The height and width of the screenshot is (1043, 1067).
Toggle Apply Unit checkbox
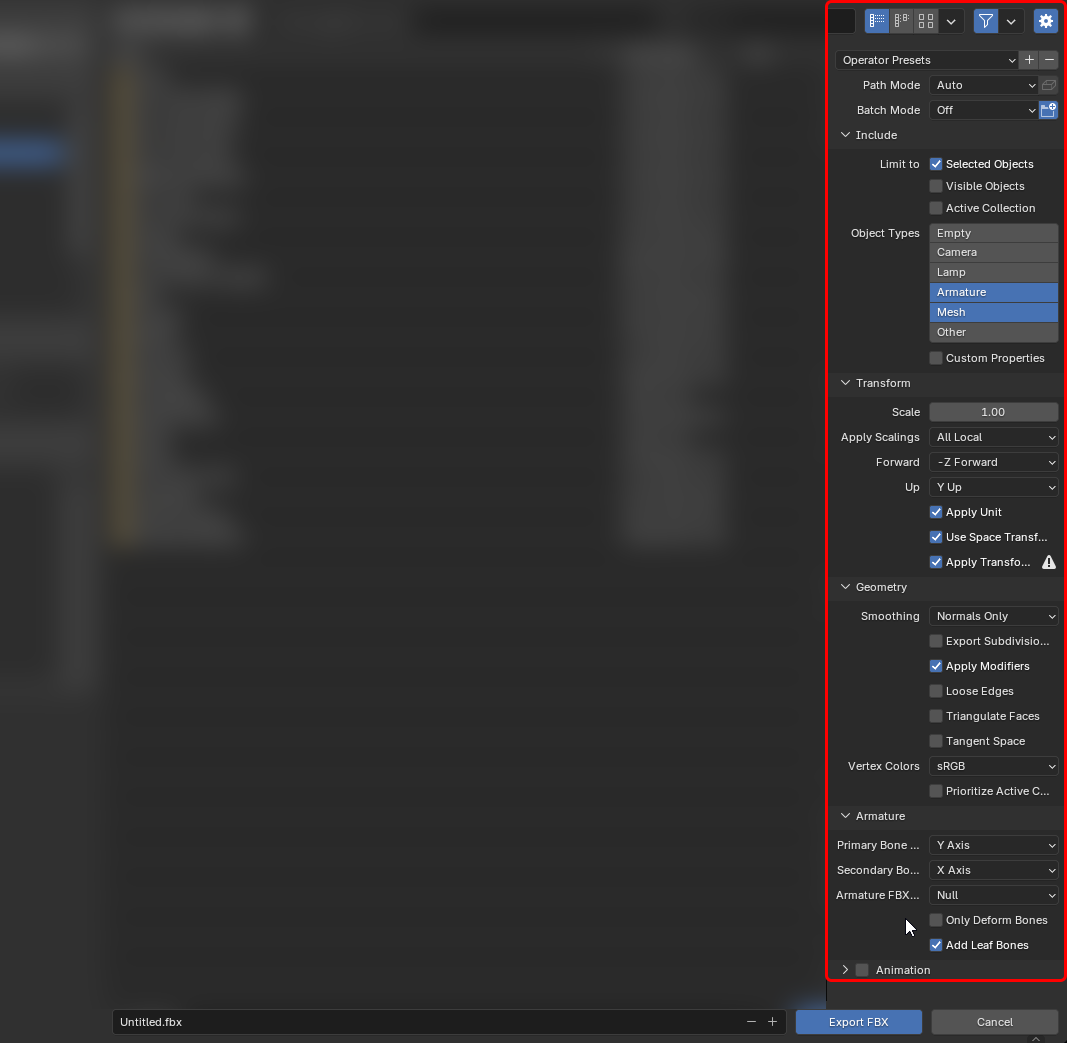tap(936, 512)
